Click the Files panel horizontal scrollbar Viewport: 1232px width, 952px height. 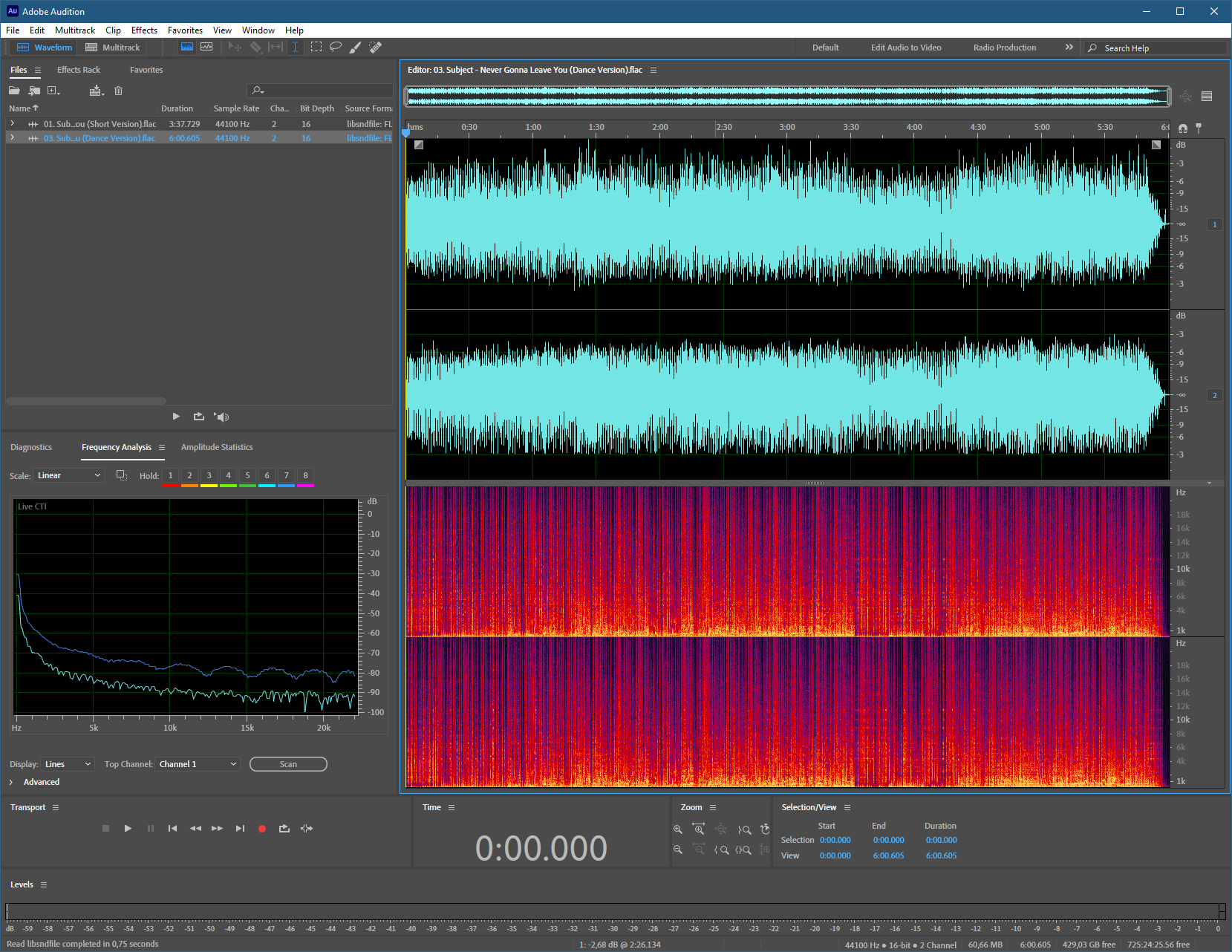click(87, 401)
